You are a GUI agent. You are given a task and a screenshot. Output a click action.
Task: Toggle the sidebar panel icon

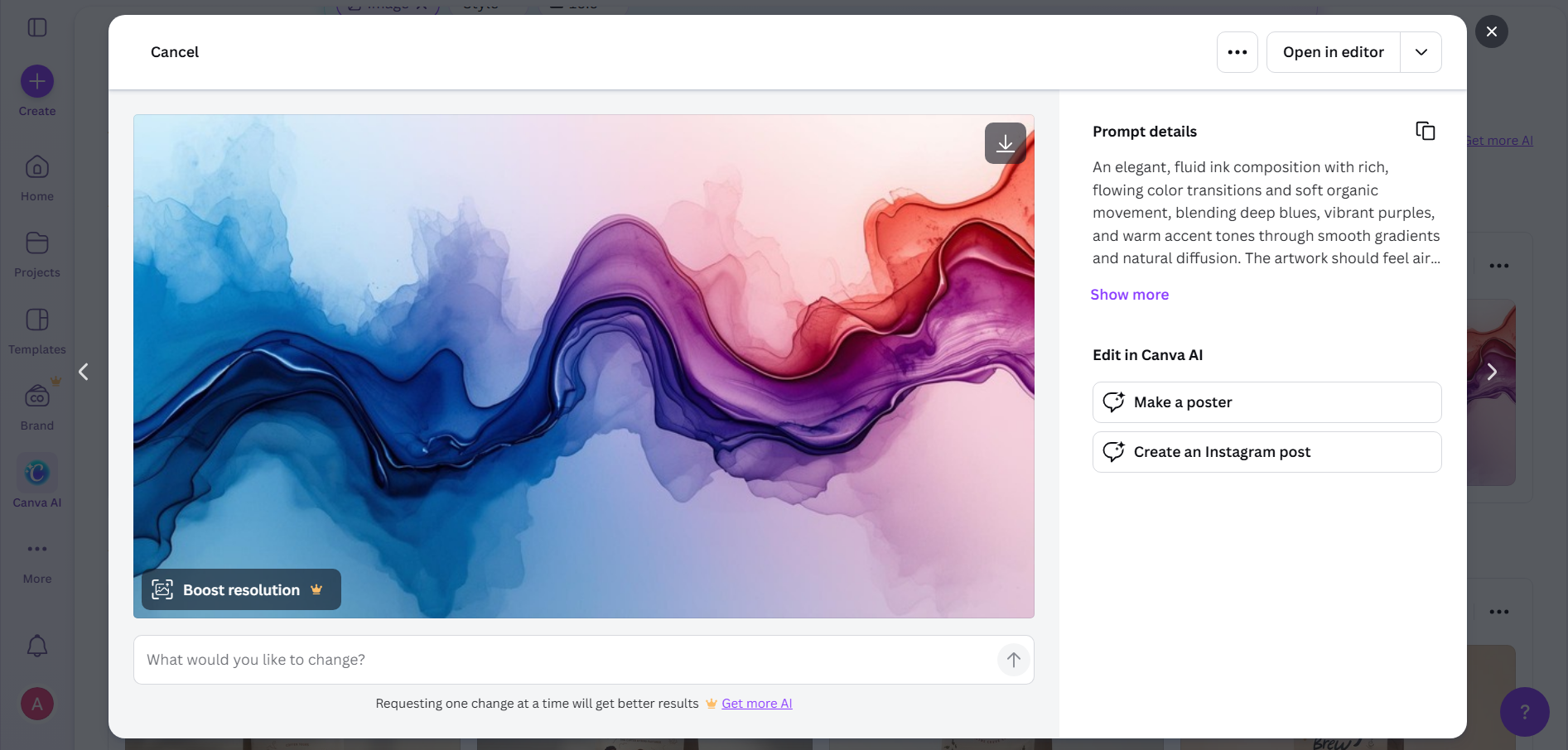(x=37, y=27)
